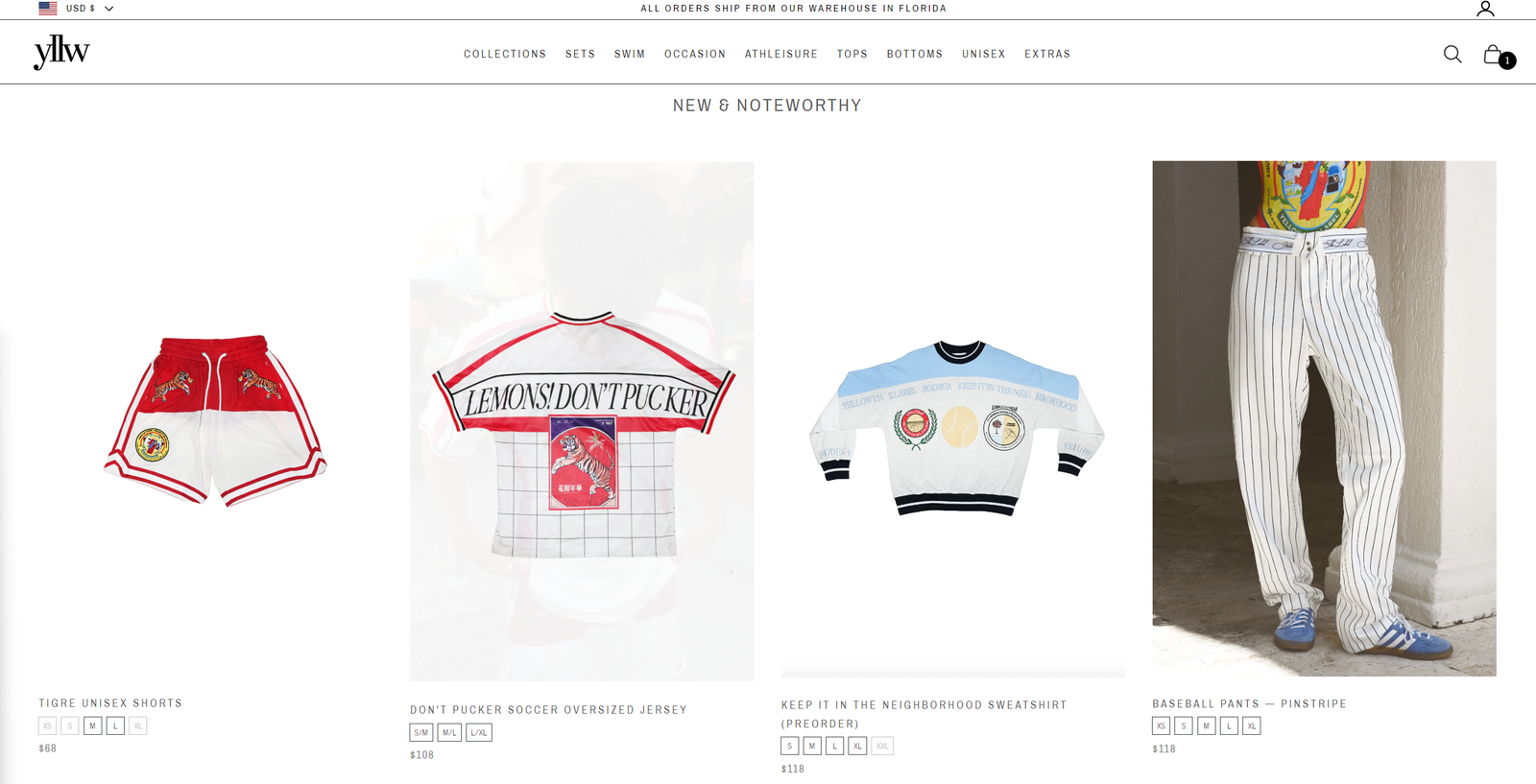Open the Lemons Don't Pucker jersey image
Viewport: 1536px width, 784px height.
pyautogui.click(x=582, y=421)
